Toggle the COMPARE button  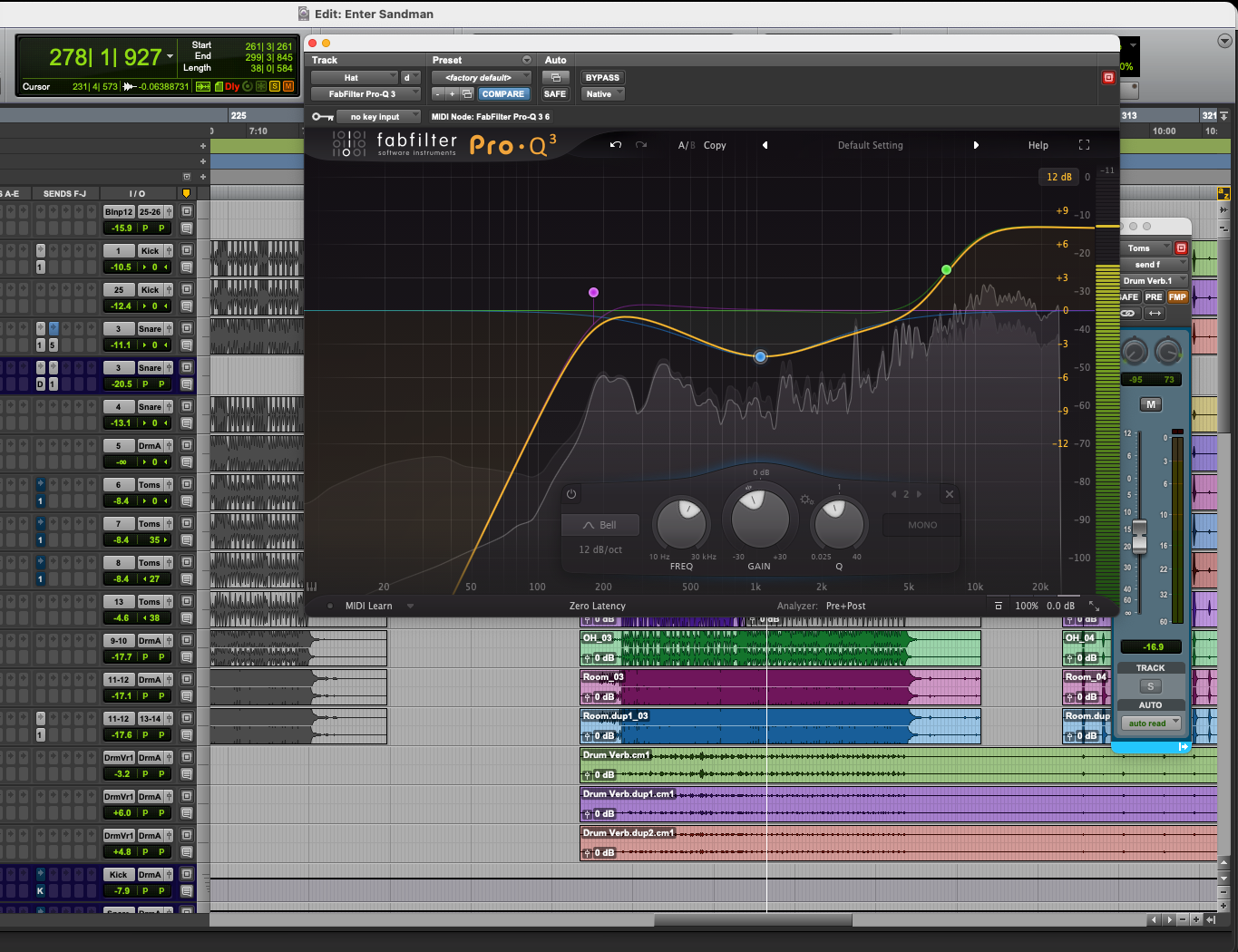(503, 94)
